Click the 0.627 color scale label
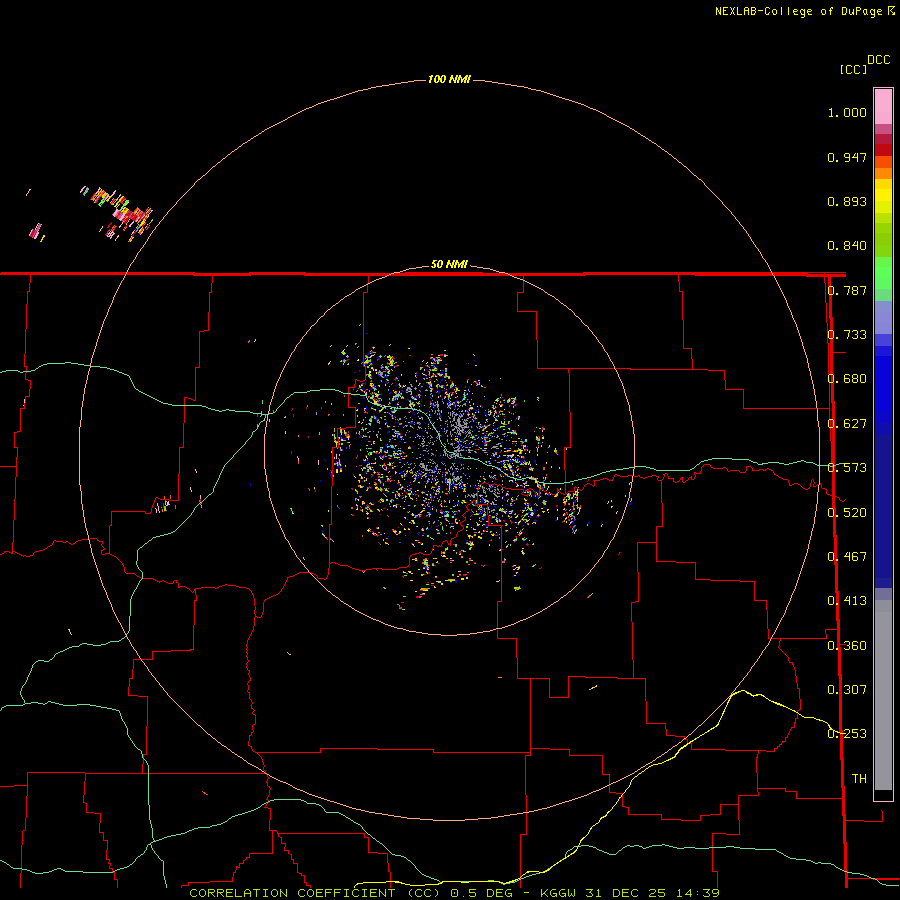Image resolution: width=900 pixels, height=900 pixels. click(x=847, y=424)
